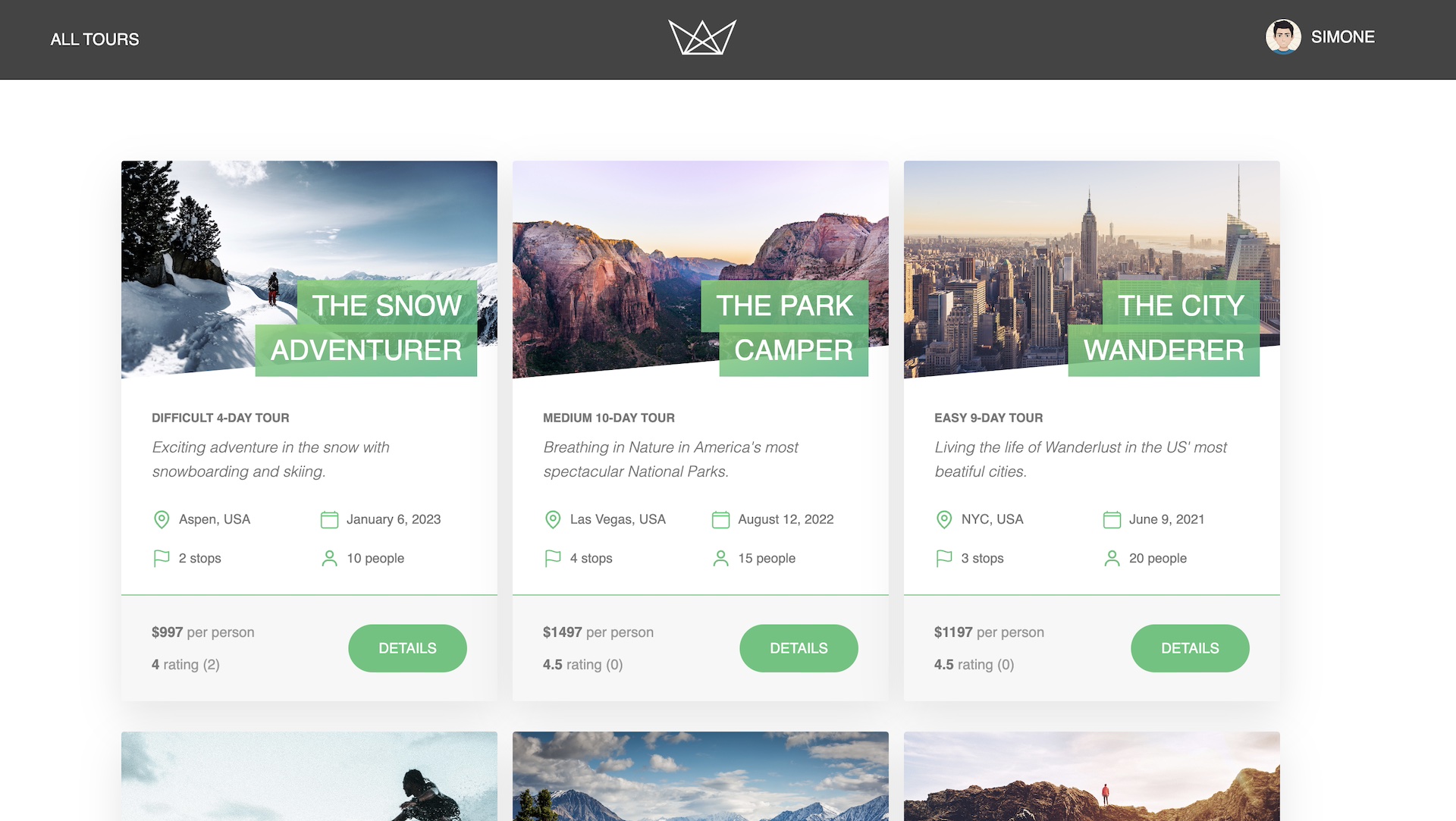The image size is (1456, 821).
Task: Click the crown logo icon in header
Action: [x=700, y=37]
